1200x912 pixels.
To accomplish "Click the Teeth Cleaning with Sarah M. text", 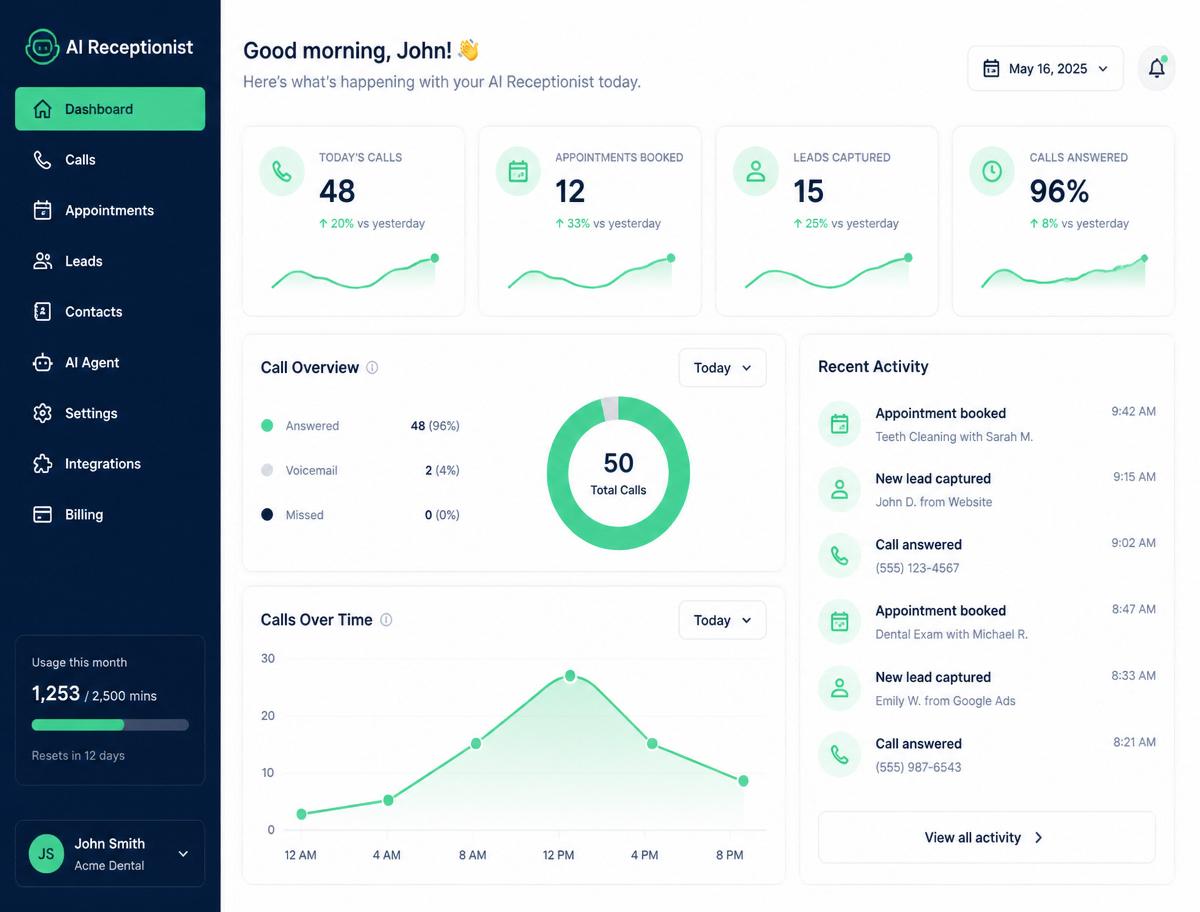I will click(x=954, y=437).
